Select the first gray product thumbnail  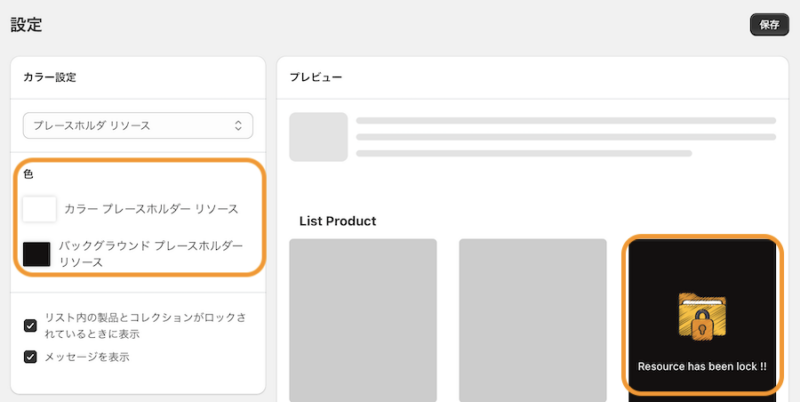pos(363,320)
